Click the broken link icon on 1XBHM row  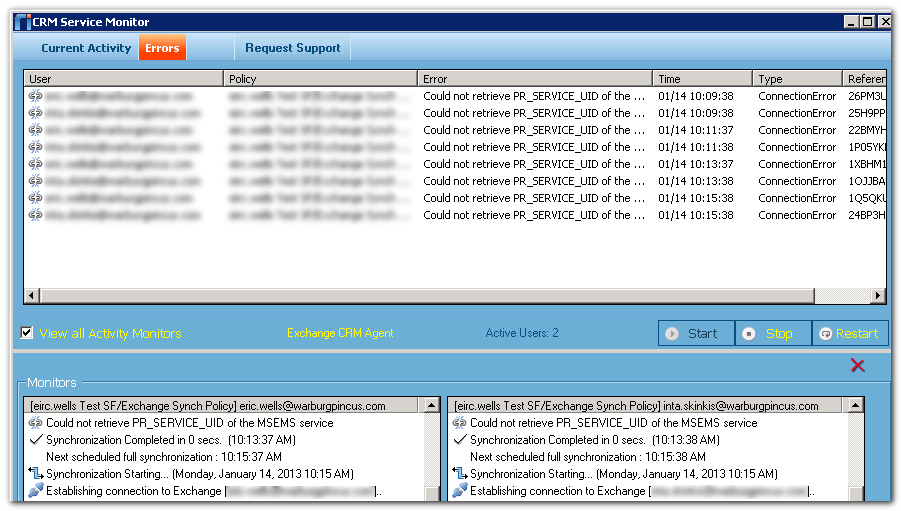35,164
